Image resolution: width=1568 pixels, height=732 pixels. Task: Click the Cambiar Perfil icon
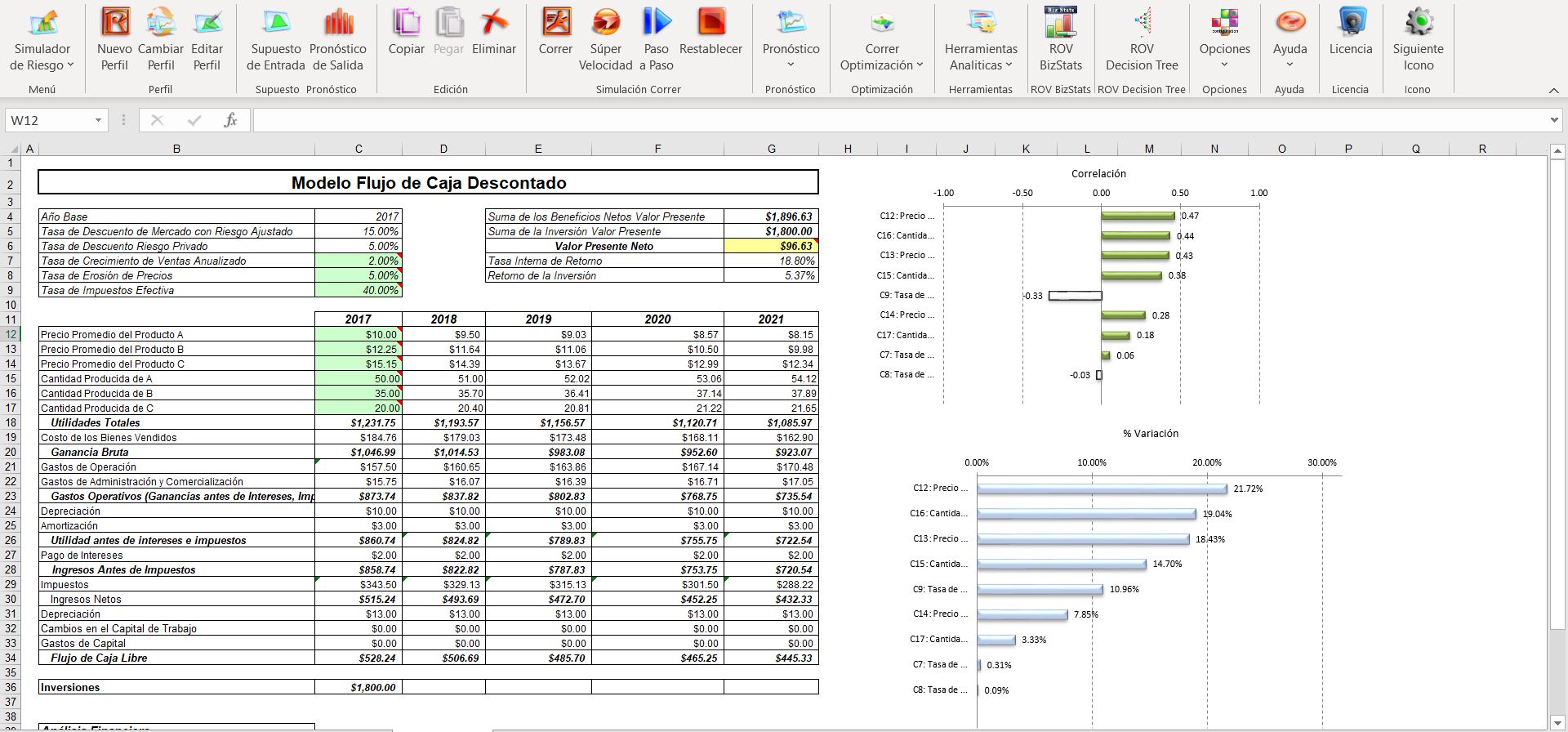(x=161, y=39)
